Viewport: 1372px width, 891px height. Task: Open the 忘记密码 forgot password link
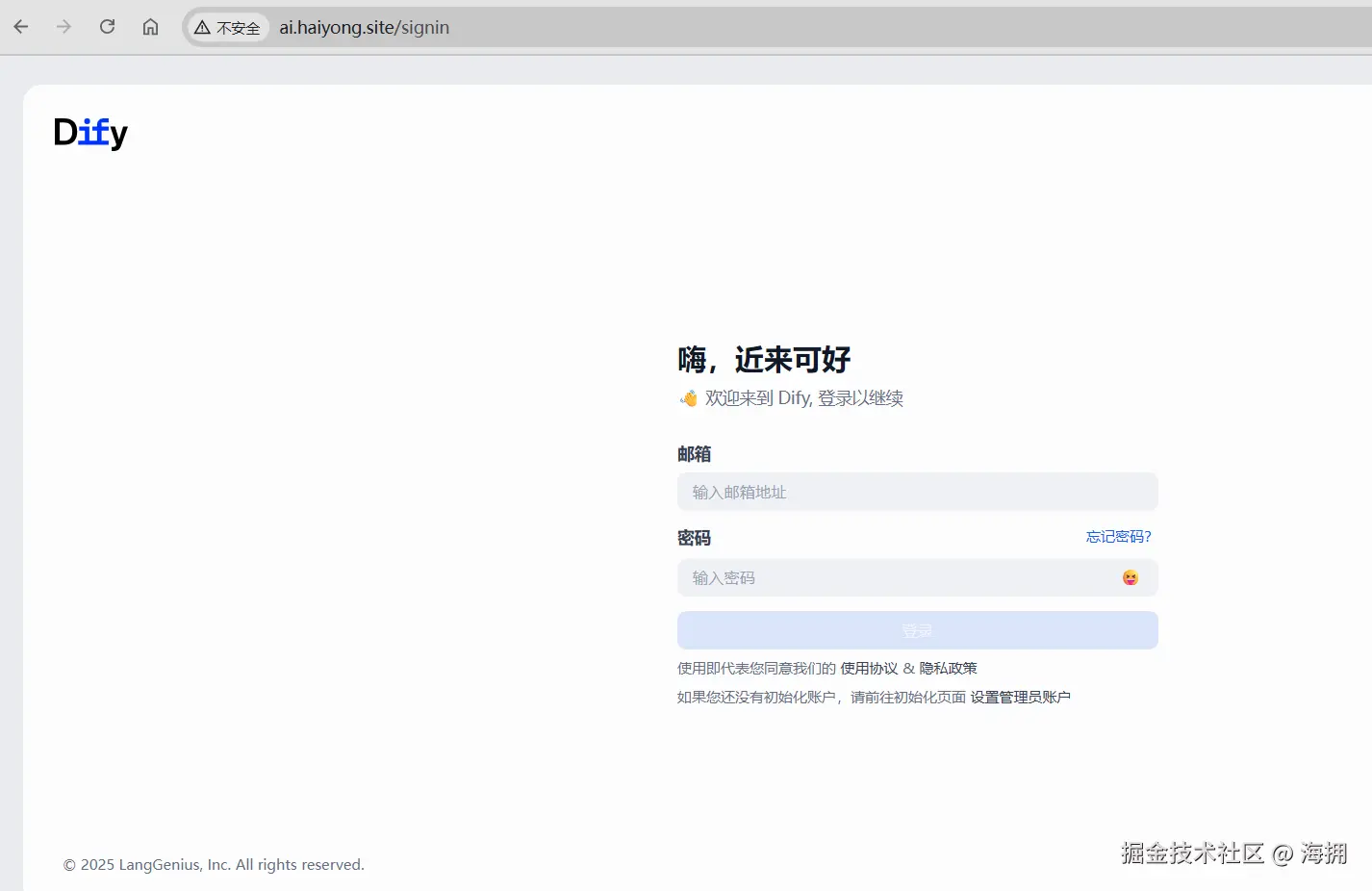point(1118,536)
